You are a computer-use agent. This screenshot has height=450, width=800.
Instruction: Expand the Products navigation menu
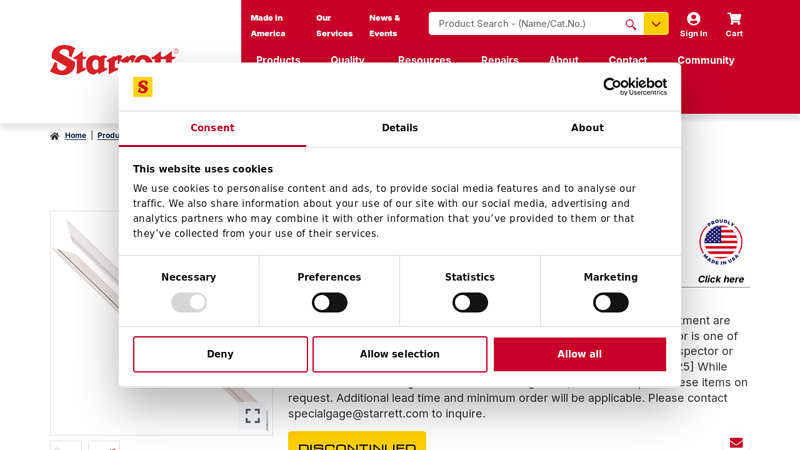pyautogui.click(x=278, y=60)
